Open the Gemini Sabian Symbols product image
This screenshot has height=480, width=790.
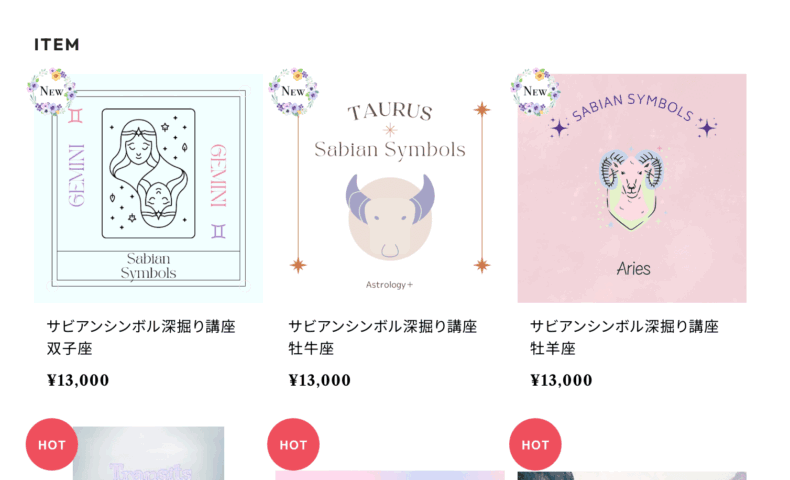(149, 188)
